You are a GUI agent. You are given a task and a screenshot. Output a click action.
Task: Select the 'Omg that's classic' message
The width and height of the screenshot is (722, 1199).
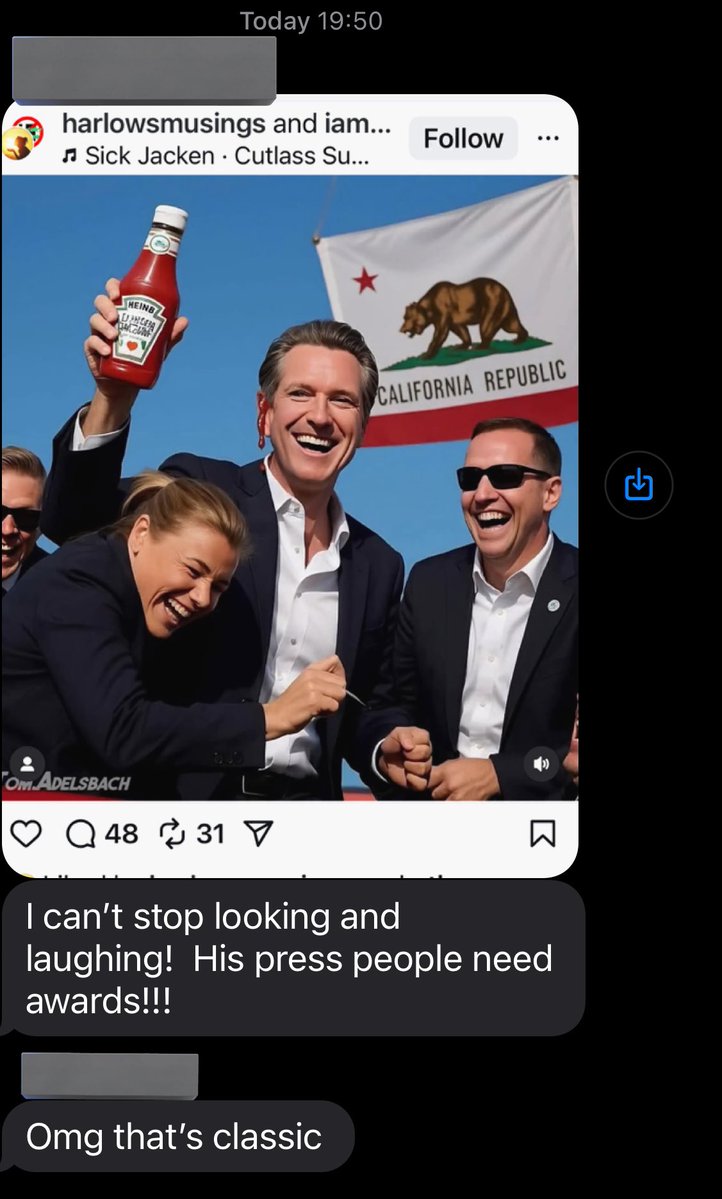[178, 1136]
